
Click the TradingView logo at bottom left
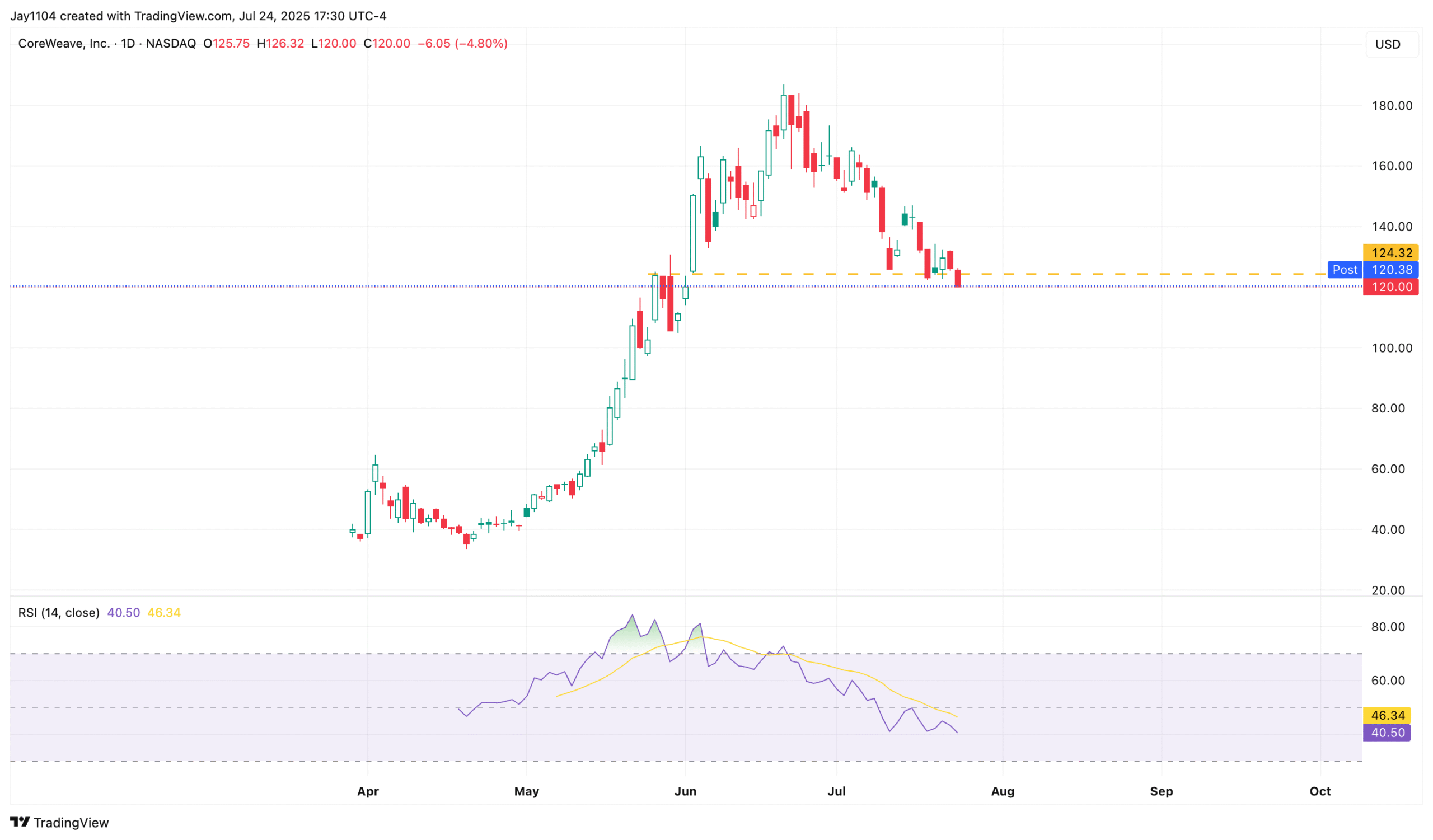point(59,823)
